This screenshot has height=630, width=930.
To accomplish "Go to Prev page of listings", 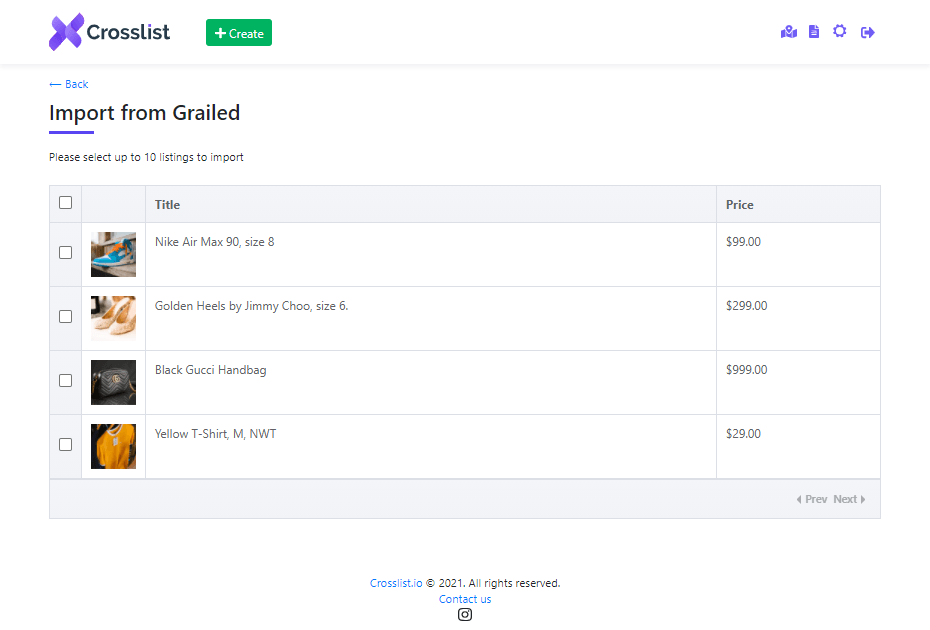I will tap(812, 499).
